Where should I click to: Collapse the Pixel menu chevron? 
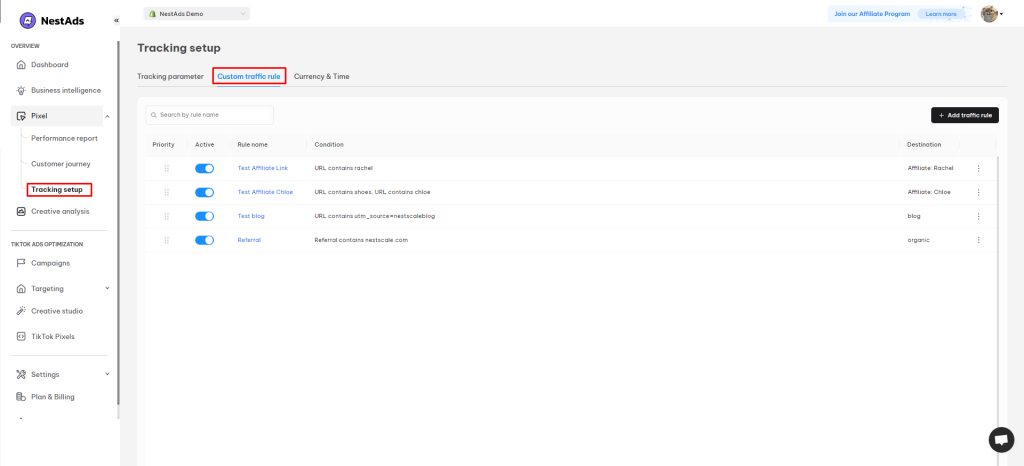[107, 116]
